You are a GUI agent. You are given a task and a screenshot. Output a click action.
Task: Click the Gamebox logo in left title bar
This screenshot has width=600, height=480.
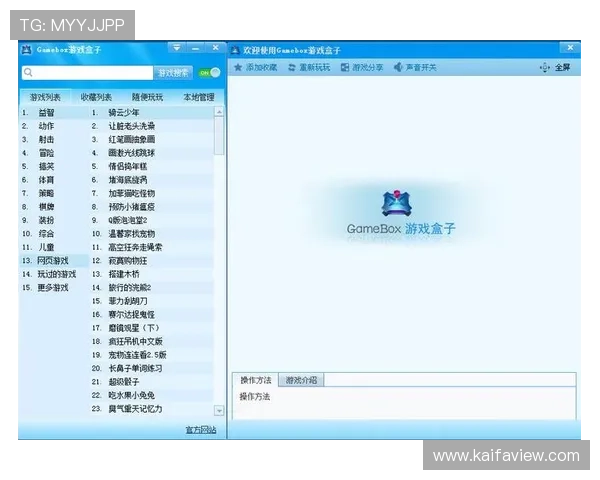click(x=26, y=49)
